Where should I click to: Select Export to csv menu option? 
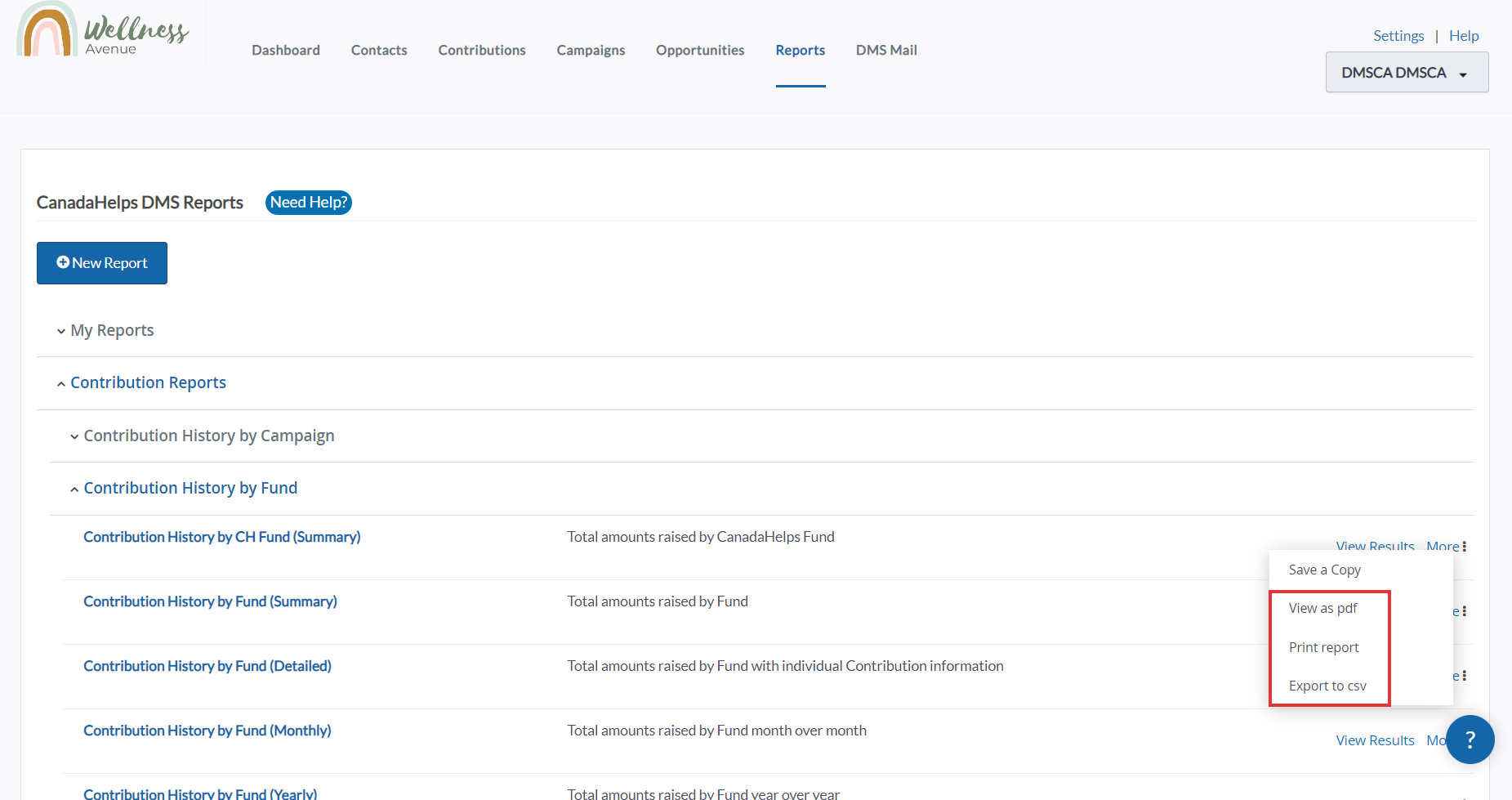tap(1327, 686)
